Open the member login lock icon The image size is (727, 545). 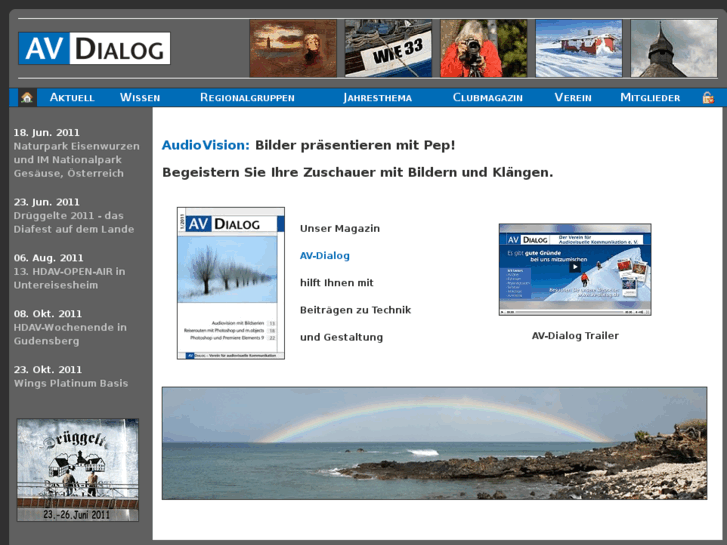708,97
